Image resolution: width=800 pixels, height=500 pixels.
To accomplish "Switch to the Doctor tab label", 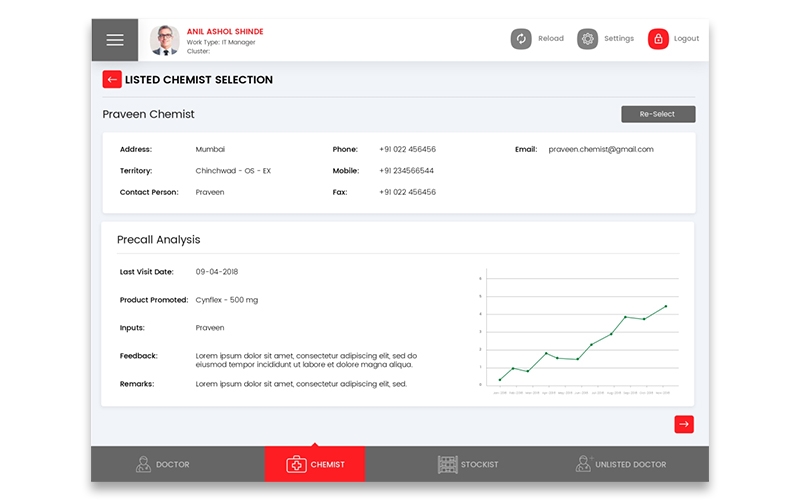I will point(172,465).
